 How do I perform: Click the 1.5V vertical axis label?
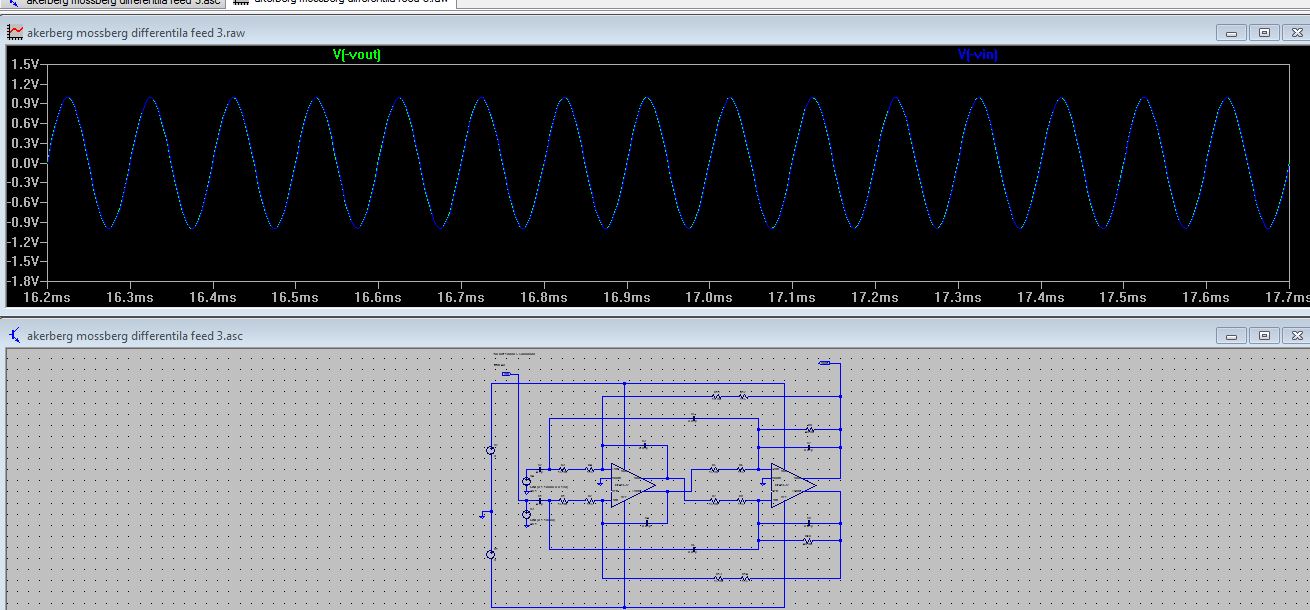(24, 64)
